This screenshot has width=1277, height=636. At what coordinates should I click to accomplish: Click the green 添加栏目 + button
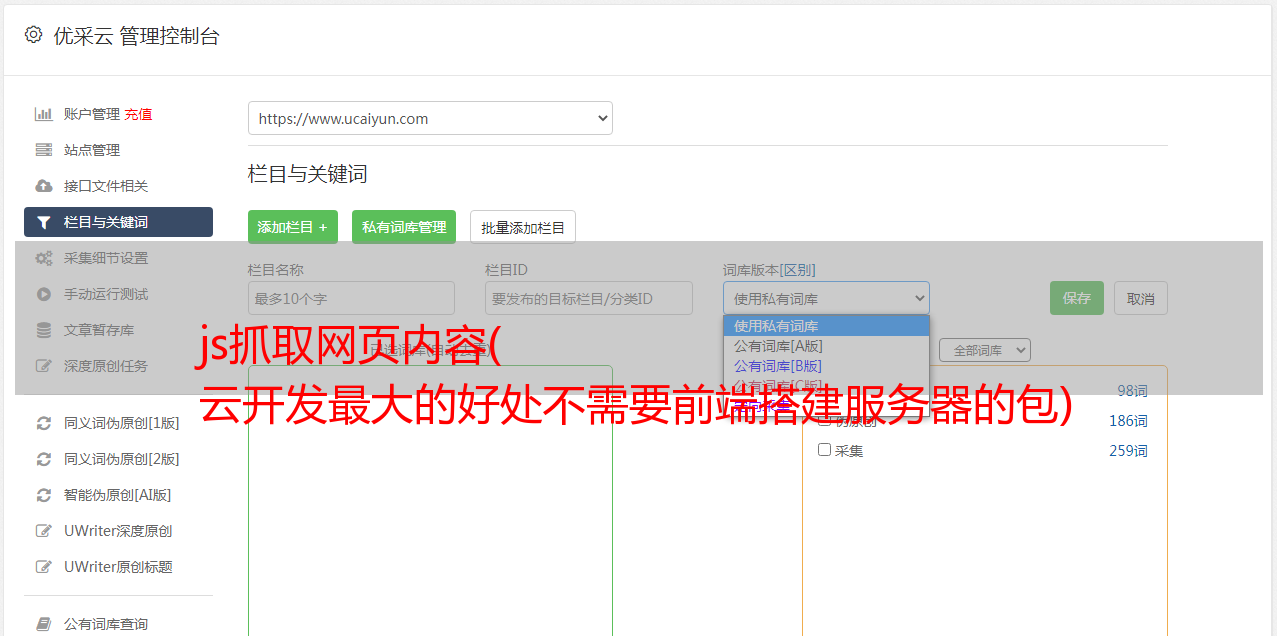click(293, 227)
